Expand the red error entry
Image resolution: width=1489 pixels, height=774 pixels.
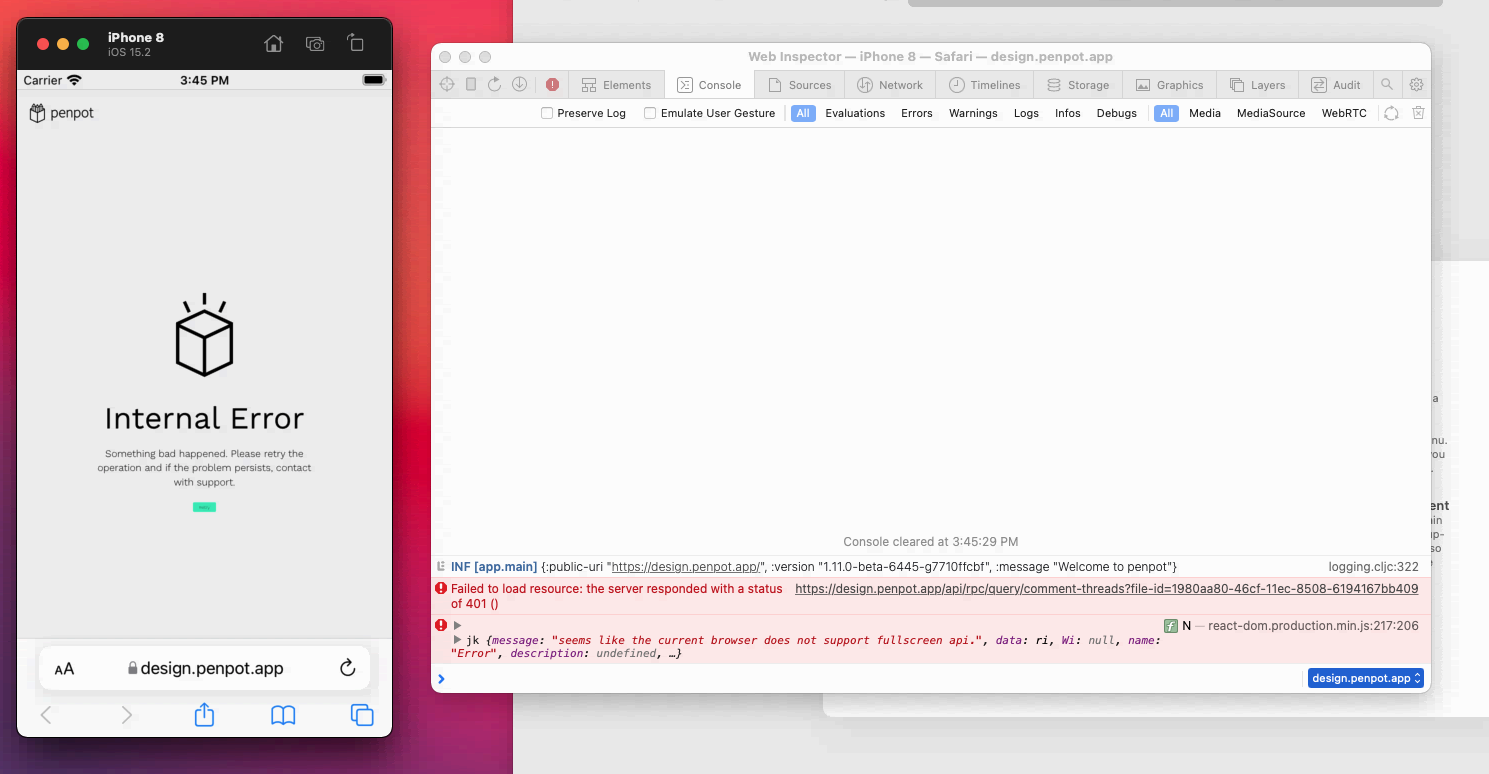pyautogui.click(x=457, y=625)
